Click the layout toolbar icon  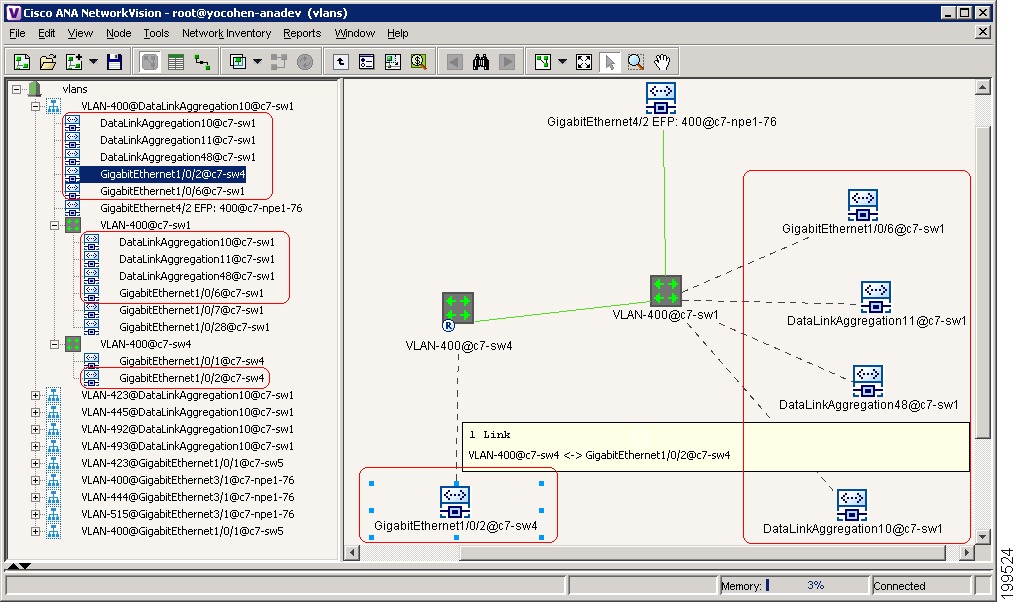pos(543,62)
